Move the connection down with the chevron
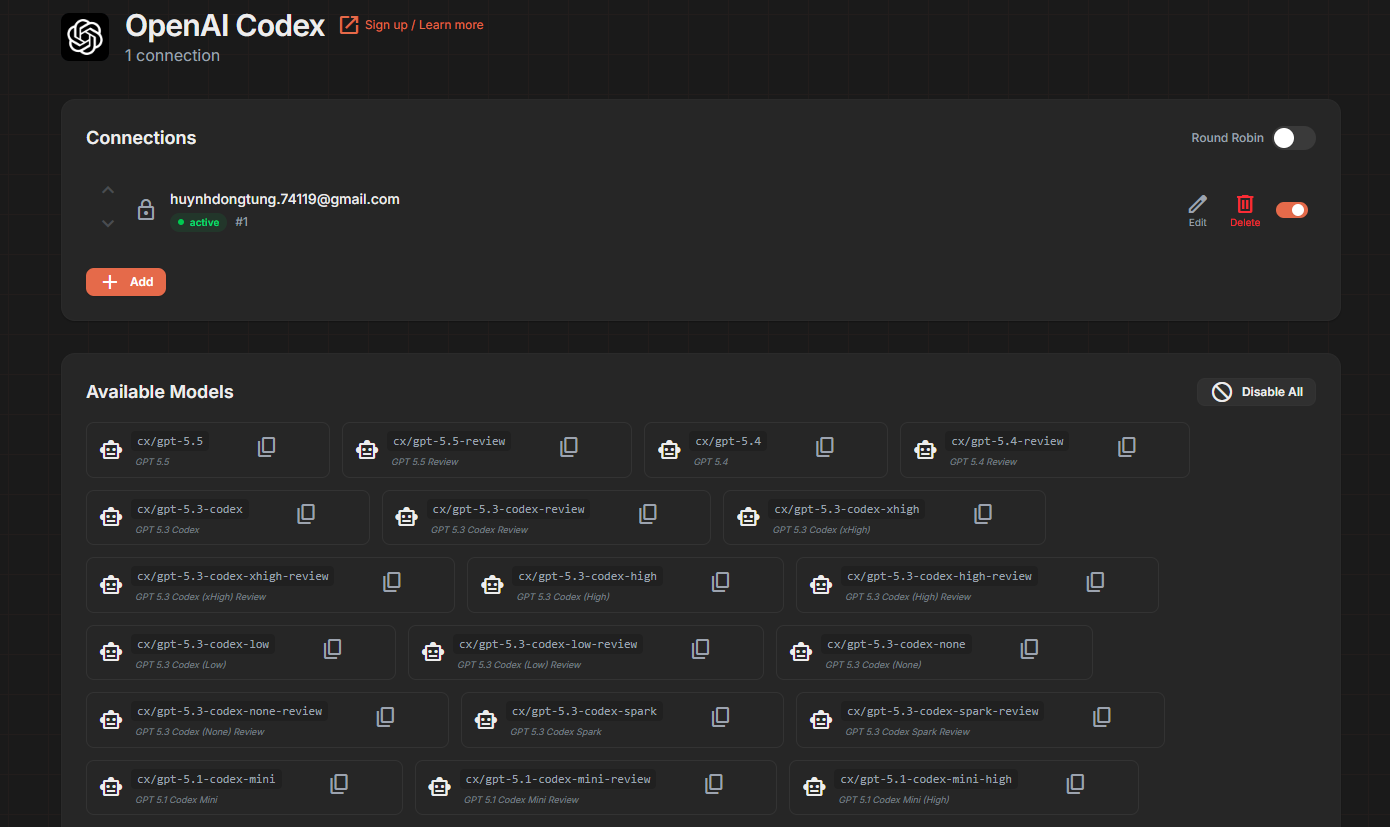Image resolution: width=1390 pixels, height=827 pixels. point(108,223)
